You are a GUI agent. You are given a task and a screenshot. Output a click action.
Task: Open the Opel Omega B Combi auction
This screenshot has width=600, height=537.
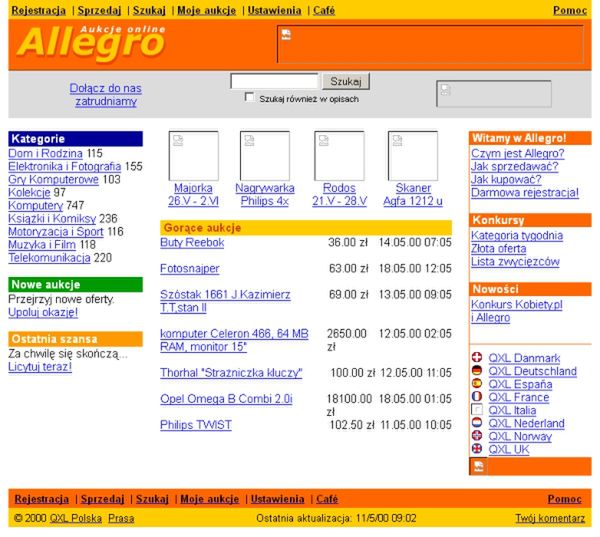[x=226, y=398]
